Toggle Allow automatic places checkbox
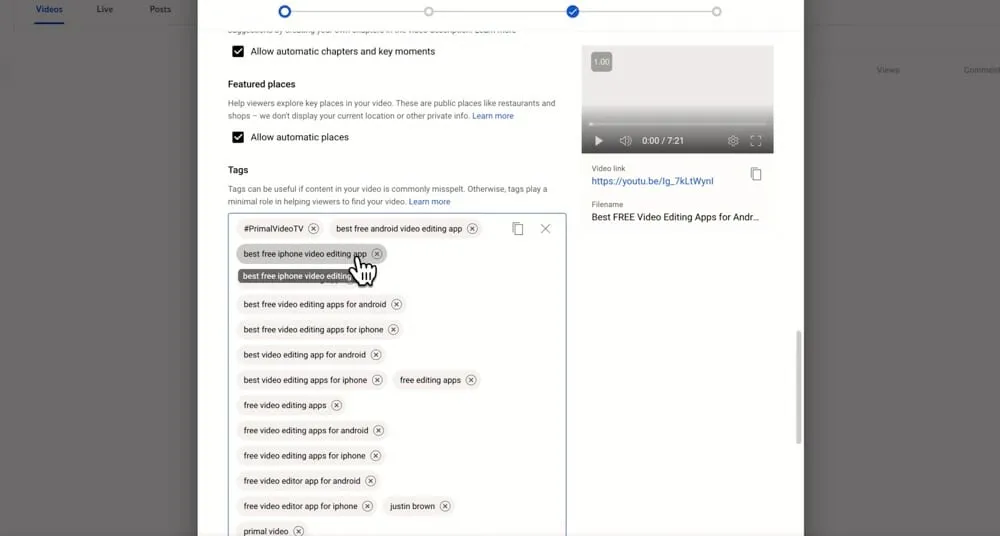Viewport: 1000px width, 536px height. point(238,137)
